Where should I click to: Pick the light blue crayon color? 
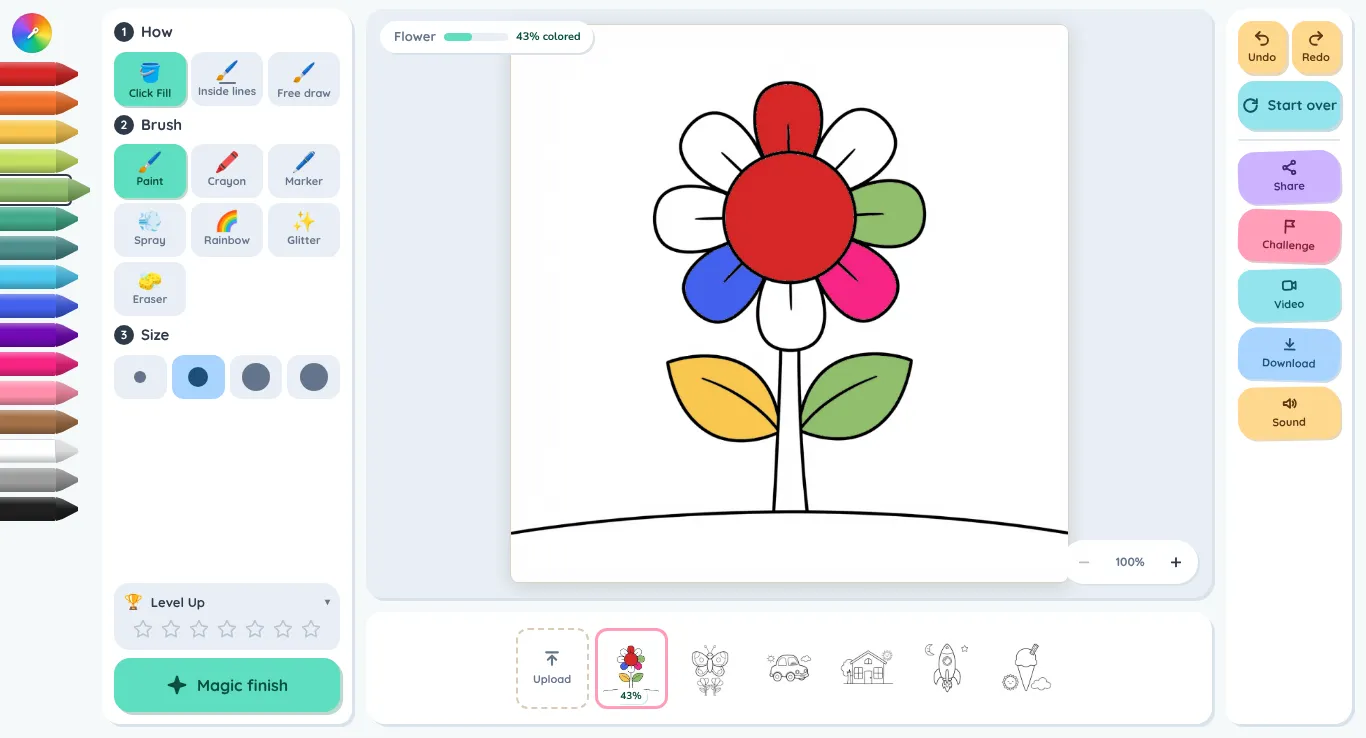(39, 277)
